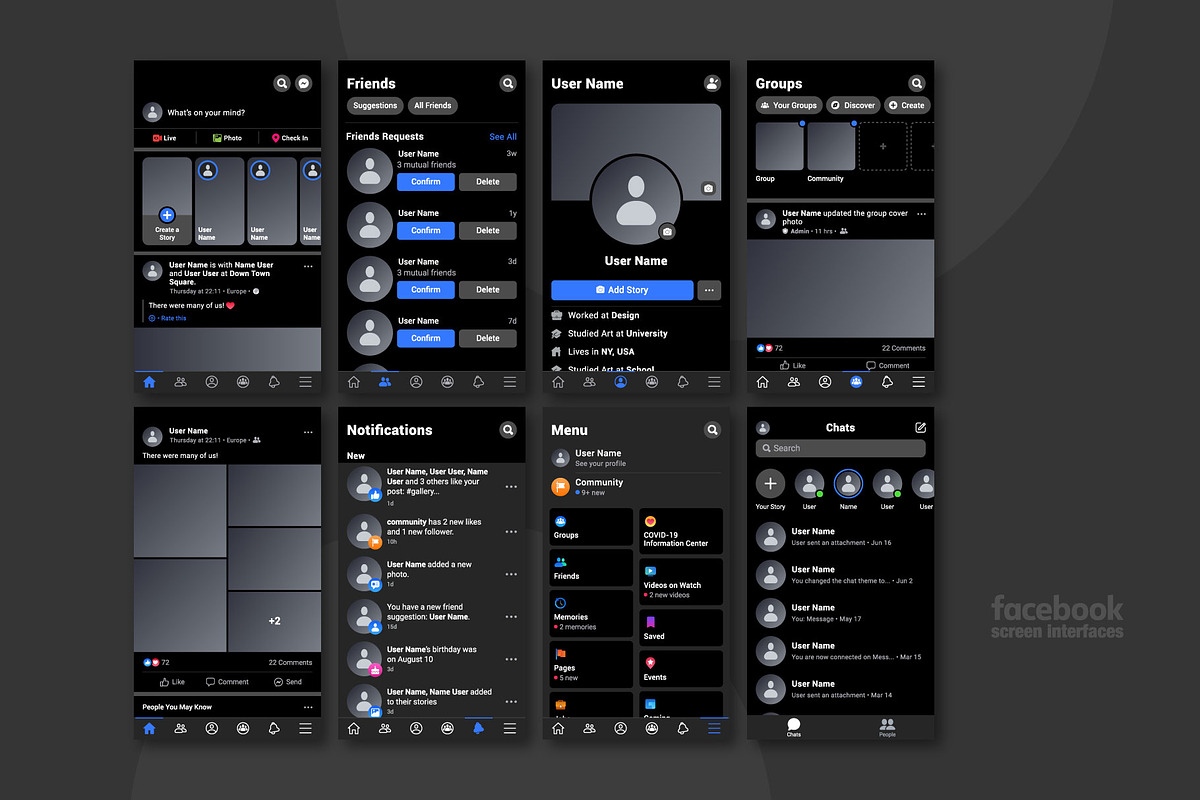This screenshot has width=1200, height=800.
Task: Click Search field in Chats
Action: 840,448
